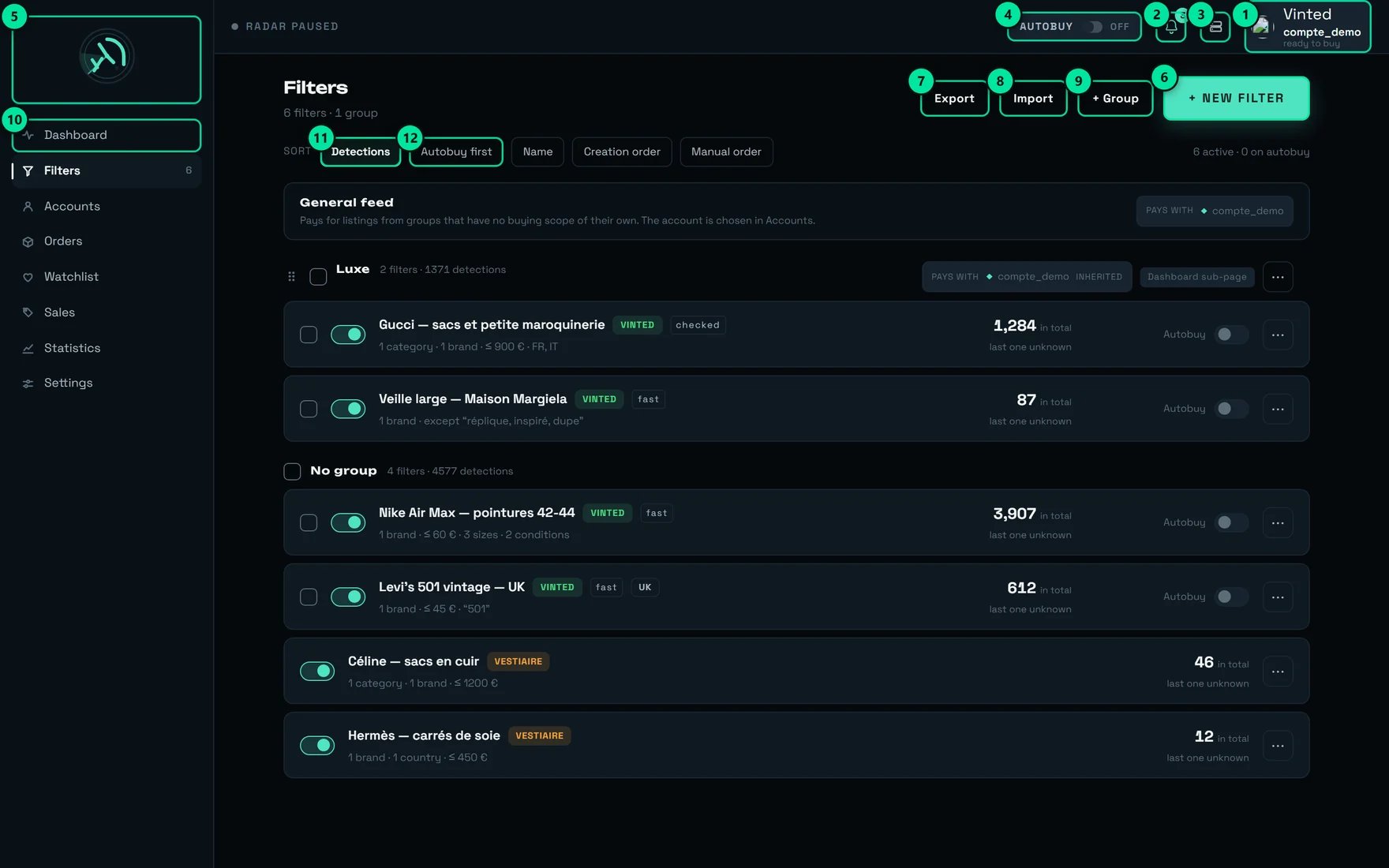Click the Statistics chart icon
Viewport: 1389px width, 868px height.
tap(28, 348)
